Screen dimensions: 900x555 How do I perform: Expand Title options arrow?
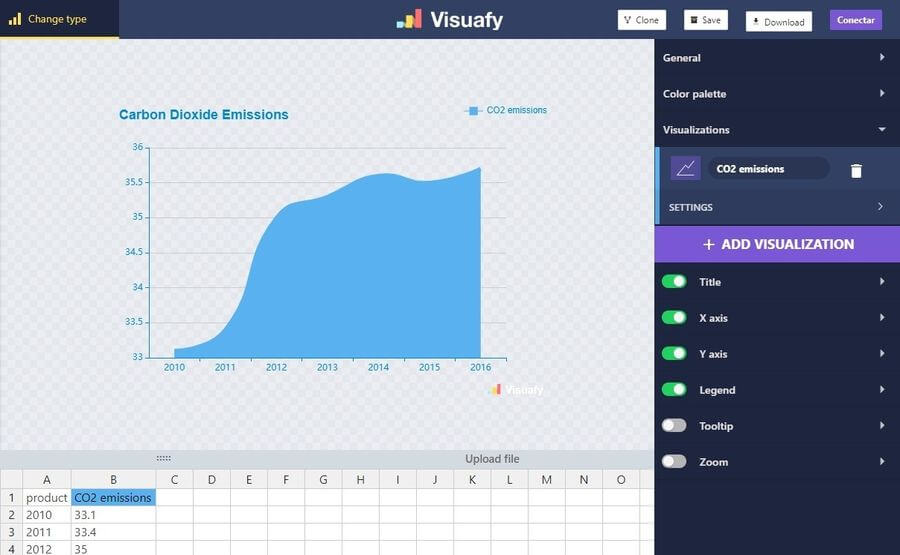pyautogui.click(x=882, y=281)
